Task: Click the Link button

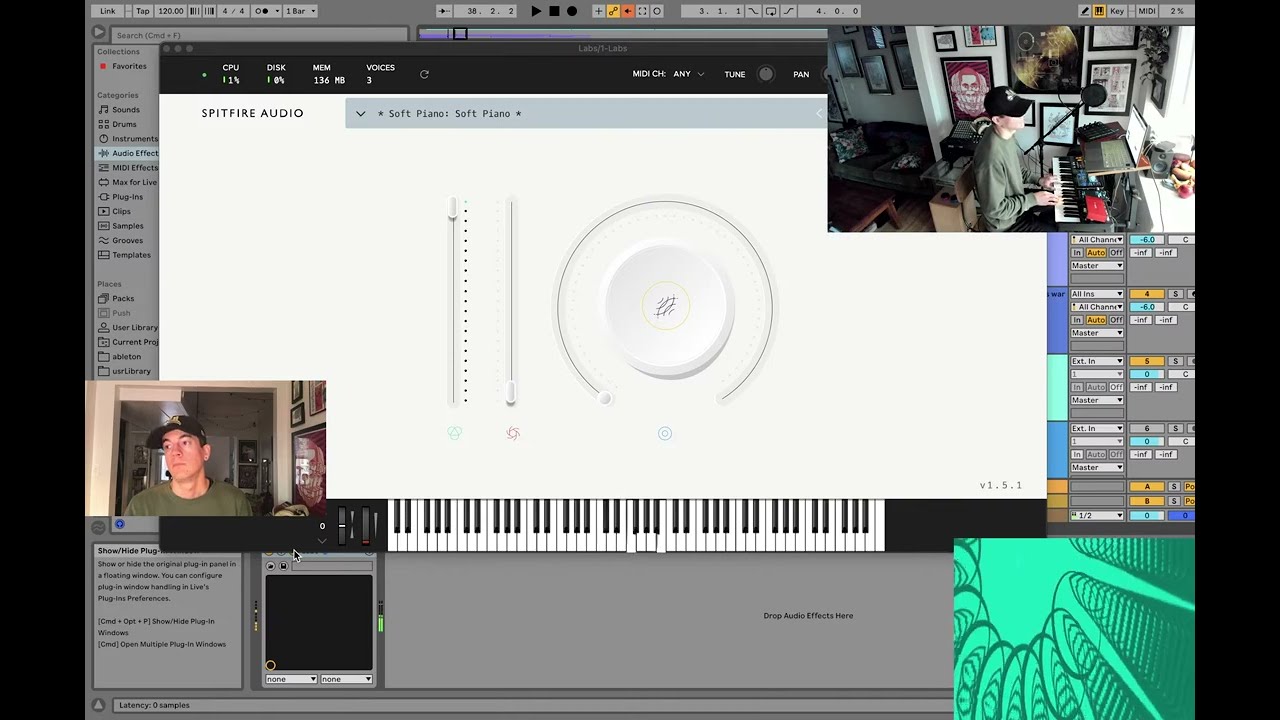Action: click(x=108, y=11)
